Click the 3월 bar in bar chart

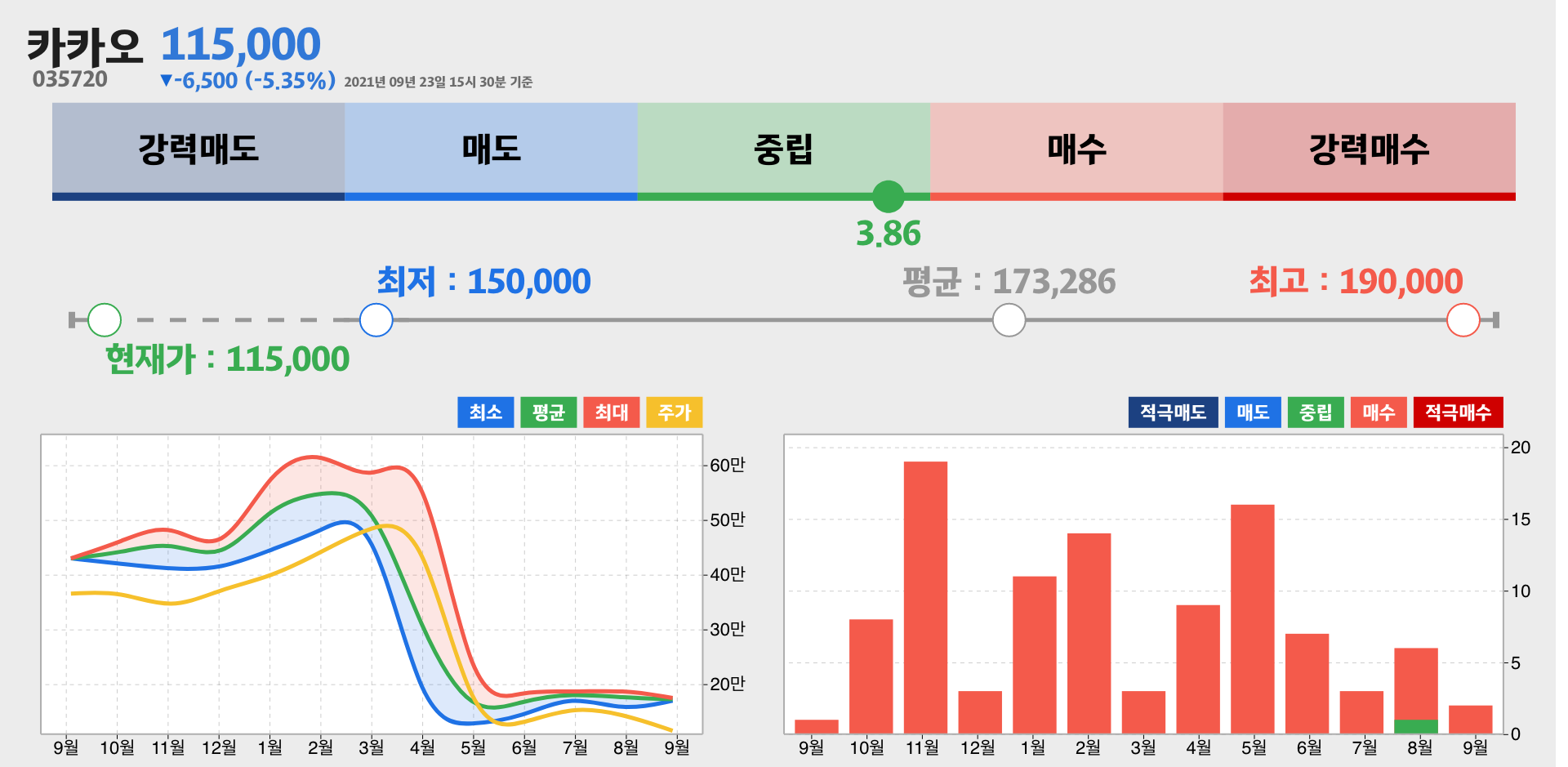1143,712
